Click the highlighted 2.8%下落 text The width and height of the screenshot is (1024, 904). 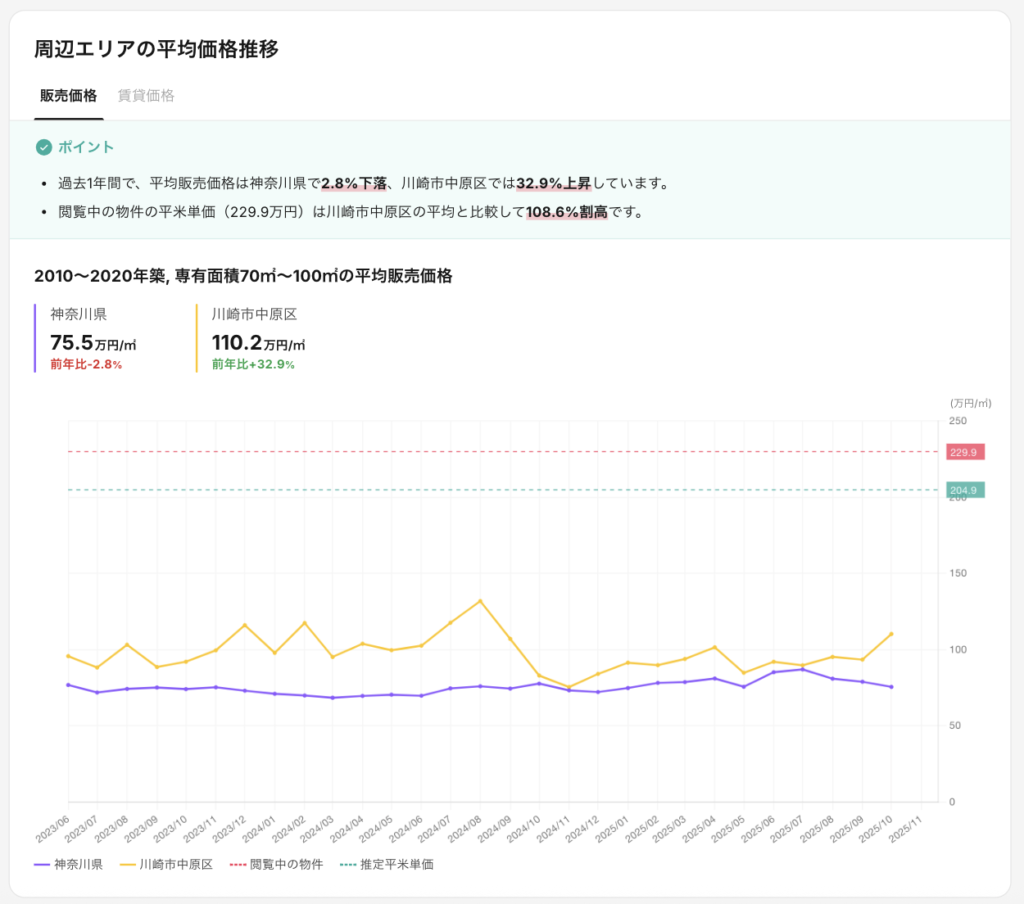[354, 184]
